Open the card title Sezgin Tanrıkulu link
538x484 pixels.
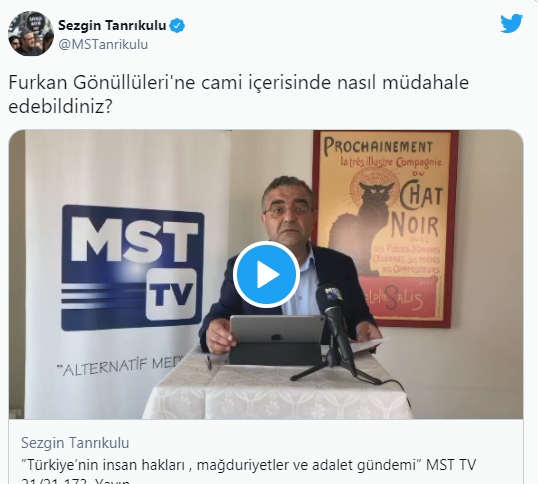pyautogui.click(x=75, y=442)
